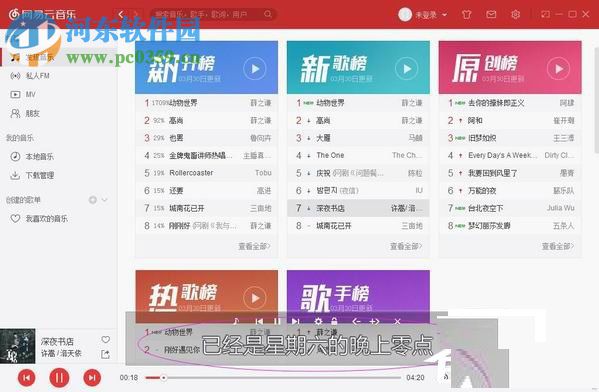Select 深夜书店 in 新歌榜

pyautogui.click(x=358, y=208)
